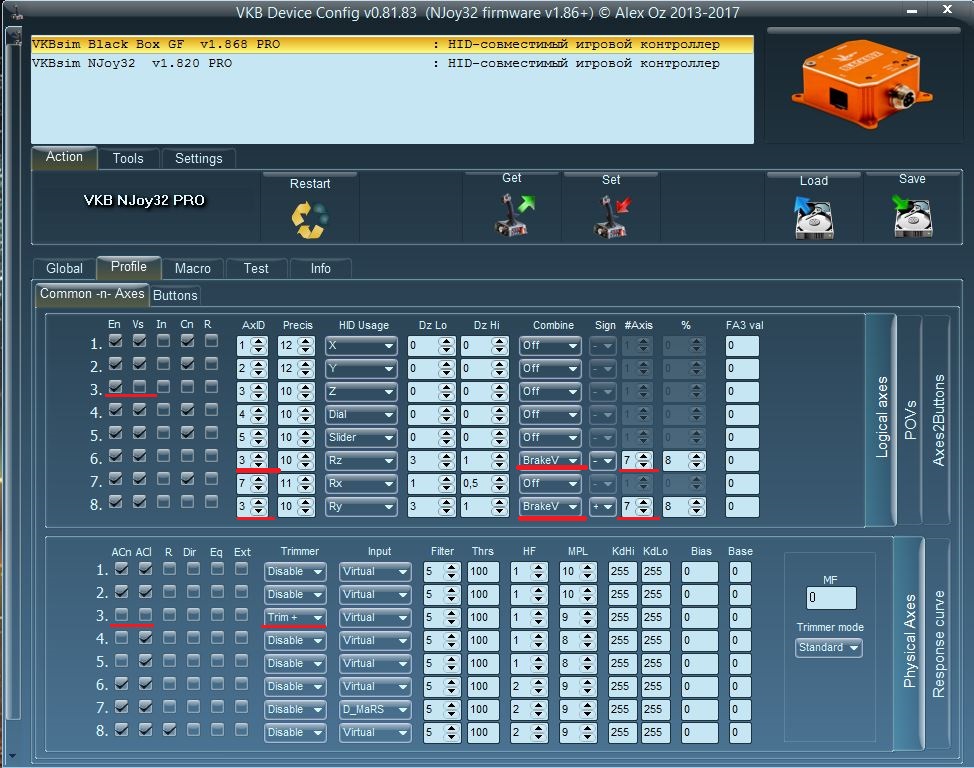Open the Axes2Buttons vertical tab
The width and height of the screenshot is (974, 768).
938,420
